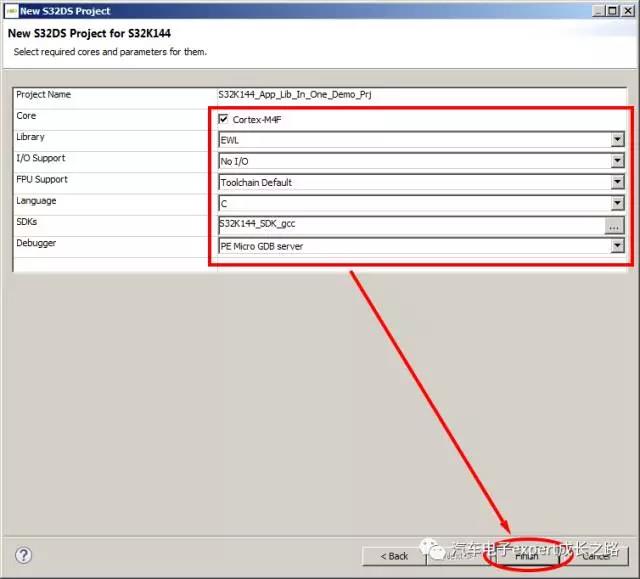Expand the Language dropdown
This screenshot has height=579, width=640.
coord(617,203)
